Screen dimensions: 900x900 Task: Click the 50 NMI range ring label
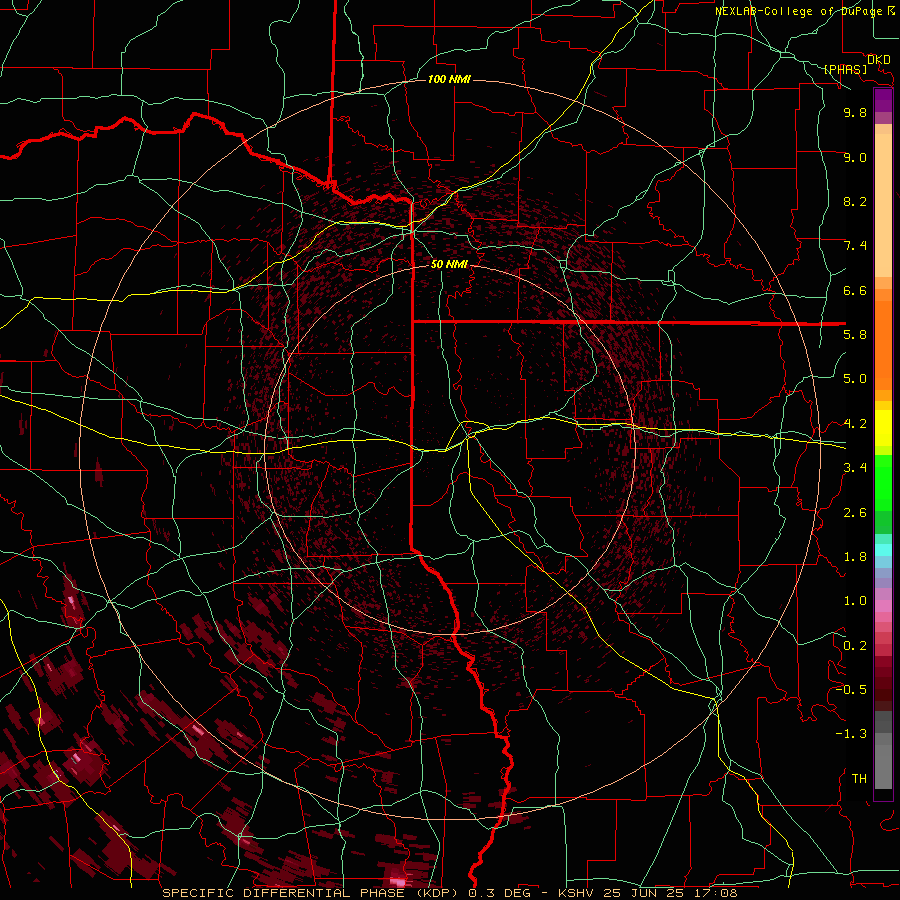(x=449, y=264)
